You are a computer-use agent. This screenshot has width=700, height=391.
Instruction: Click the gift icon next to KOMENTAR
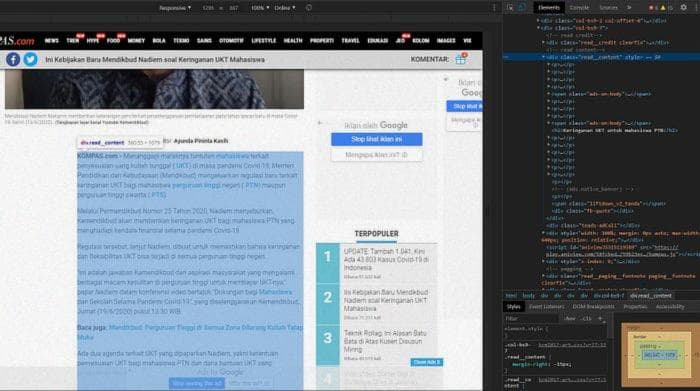pos(461,59)
